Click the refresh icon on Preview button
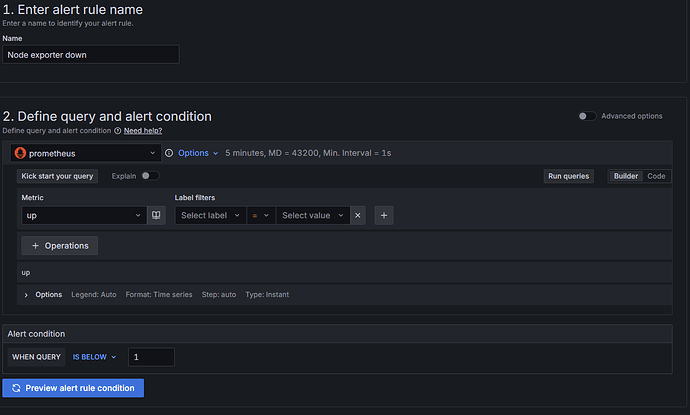Screen dimensions: 690x415 [16, 388]
